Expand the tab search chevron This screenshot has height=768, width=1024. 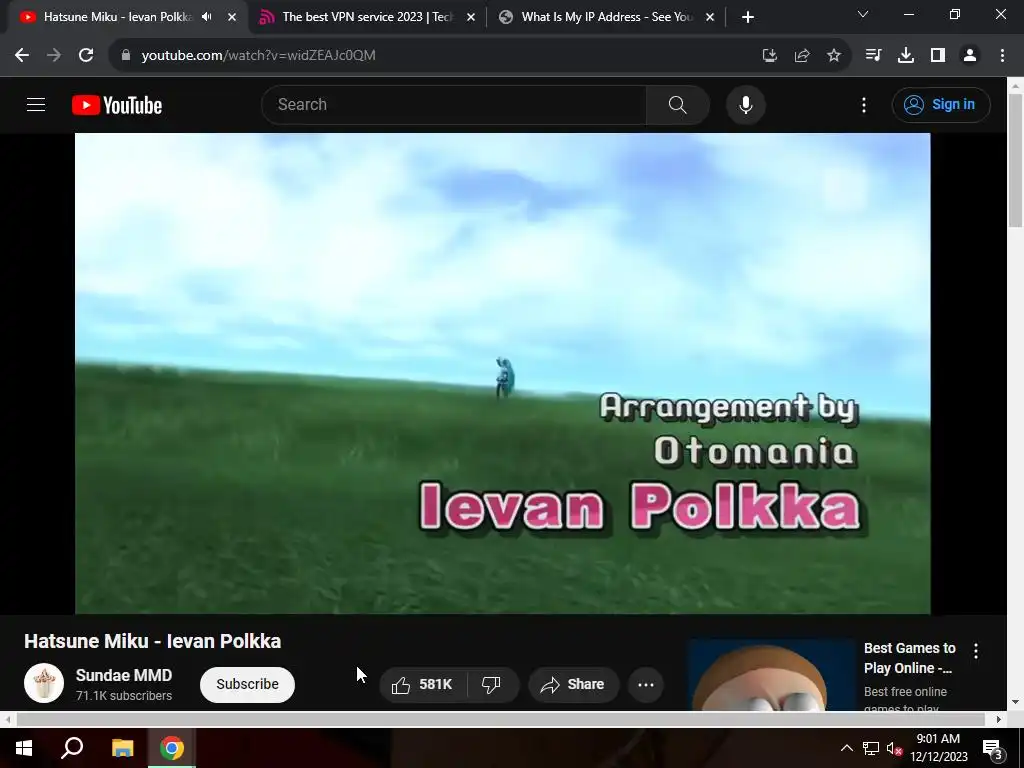(862, 14)
